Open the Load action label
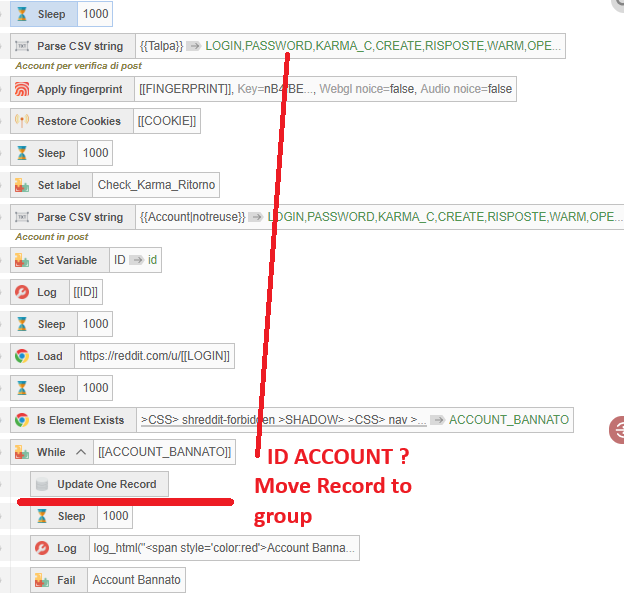 tap(50, 356)
